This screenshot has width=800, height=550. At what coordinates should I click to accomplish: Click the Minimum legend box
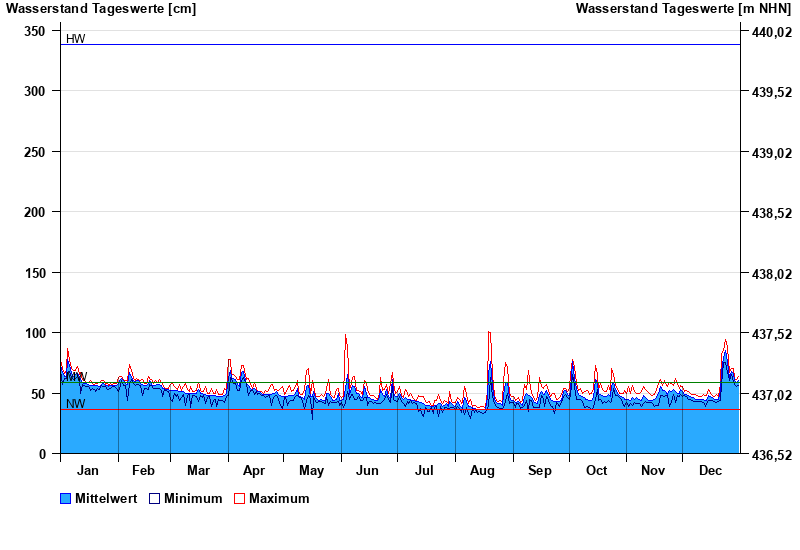tap(155, 499)
